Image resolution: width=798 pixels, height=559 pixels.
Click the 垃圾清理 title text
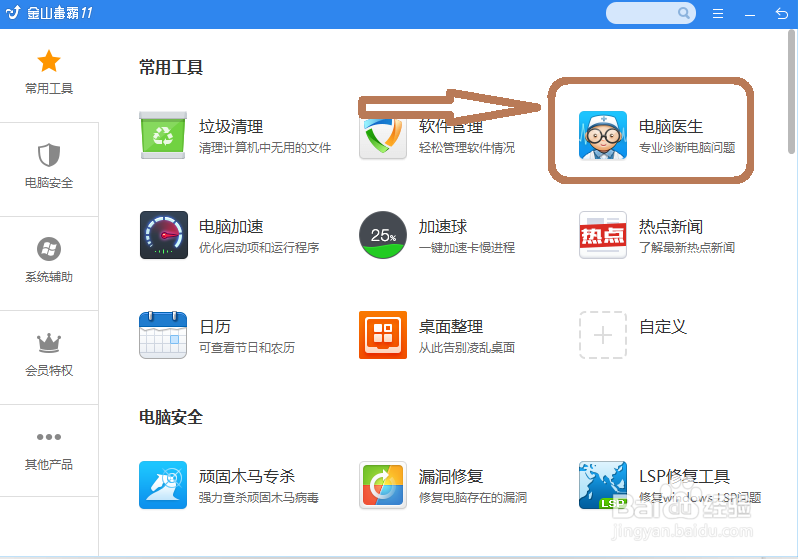231,126
